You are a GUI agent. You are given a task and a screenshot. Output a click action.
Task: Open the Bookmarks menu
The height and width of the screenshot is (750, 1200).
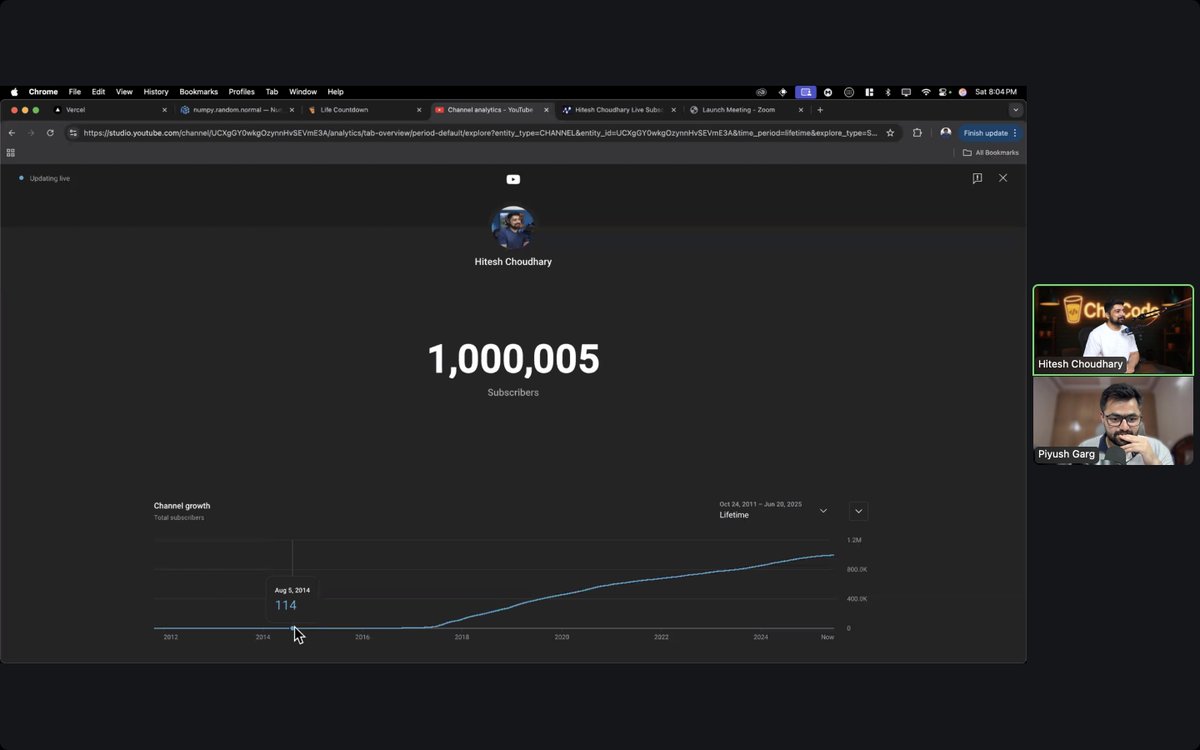(199, 92)
